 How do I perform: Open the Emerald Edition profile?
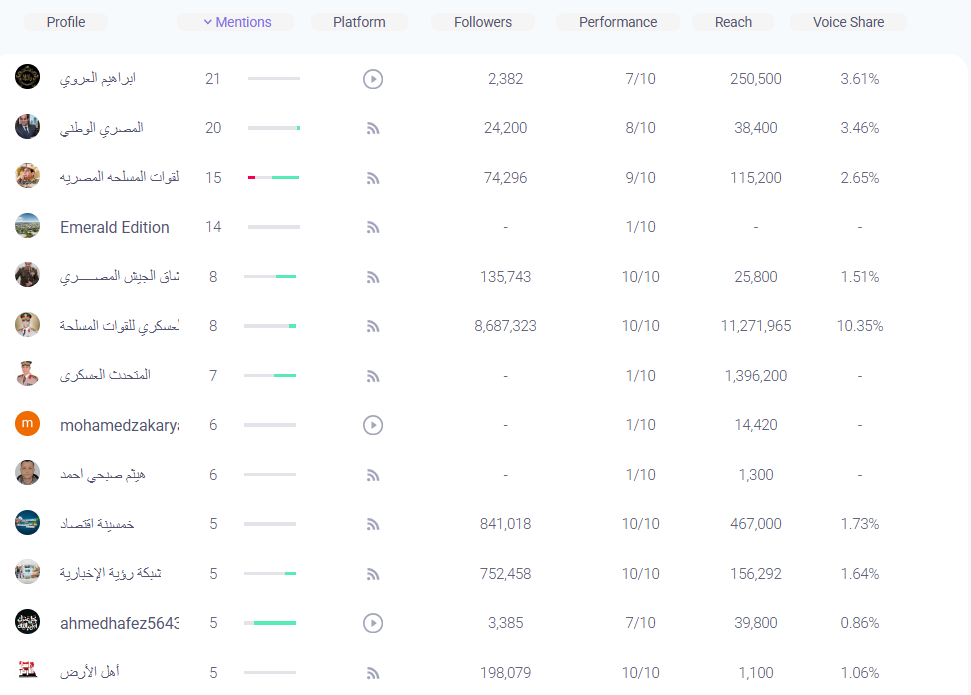(115, 227)
